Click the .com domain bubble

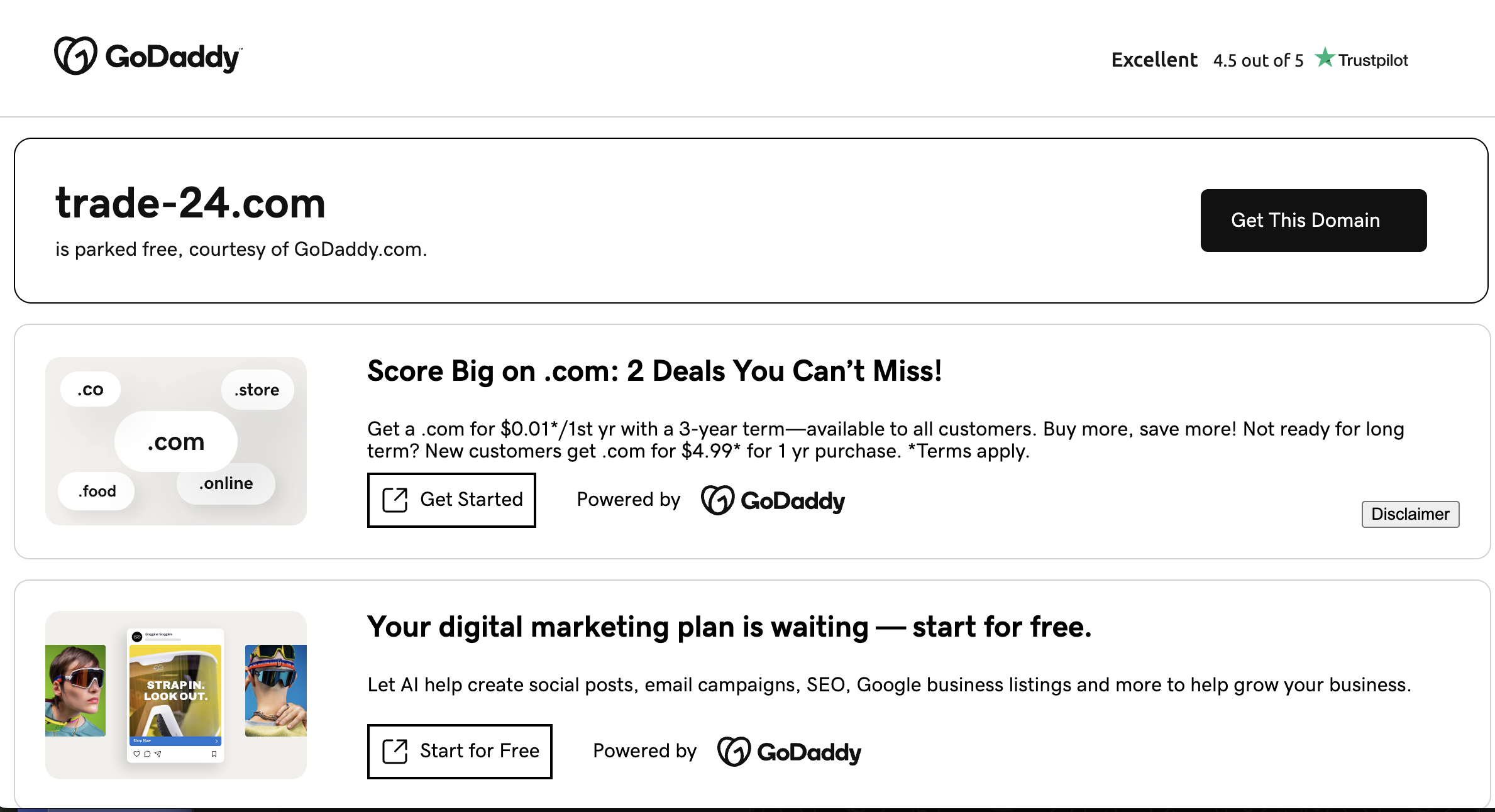tap(176, 442)
